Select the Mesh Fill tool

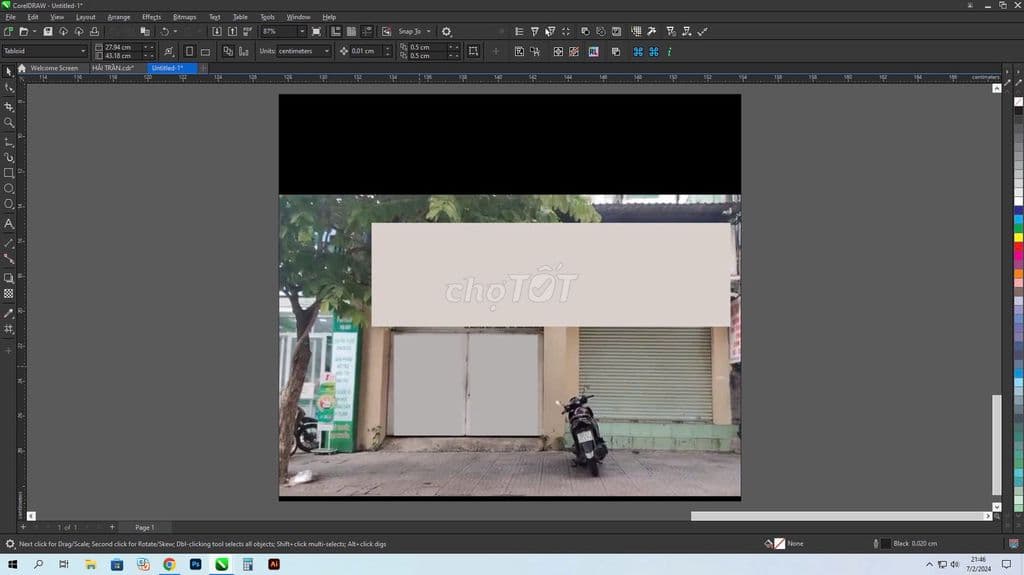pos(8,329)
